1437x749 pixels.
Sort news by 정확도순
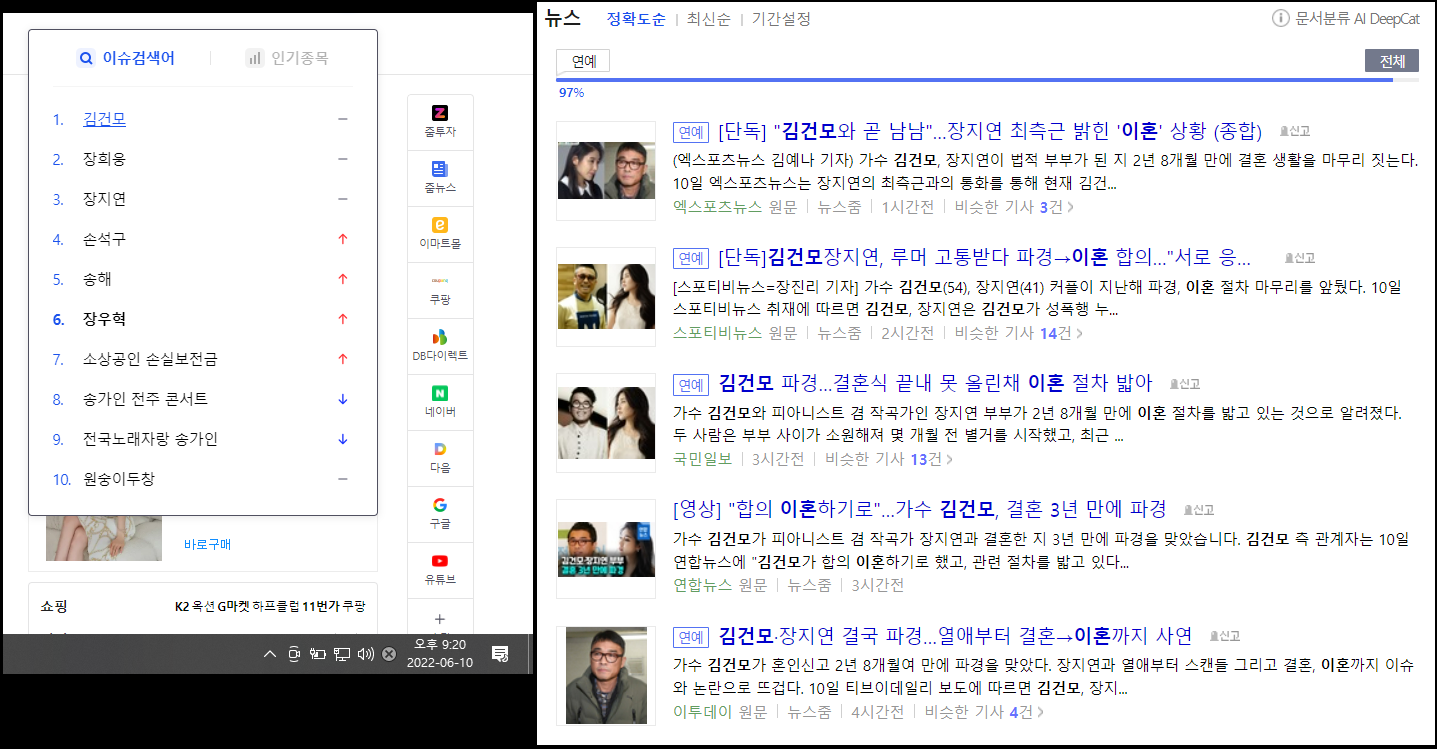pos(636,19)
